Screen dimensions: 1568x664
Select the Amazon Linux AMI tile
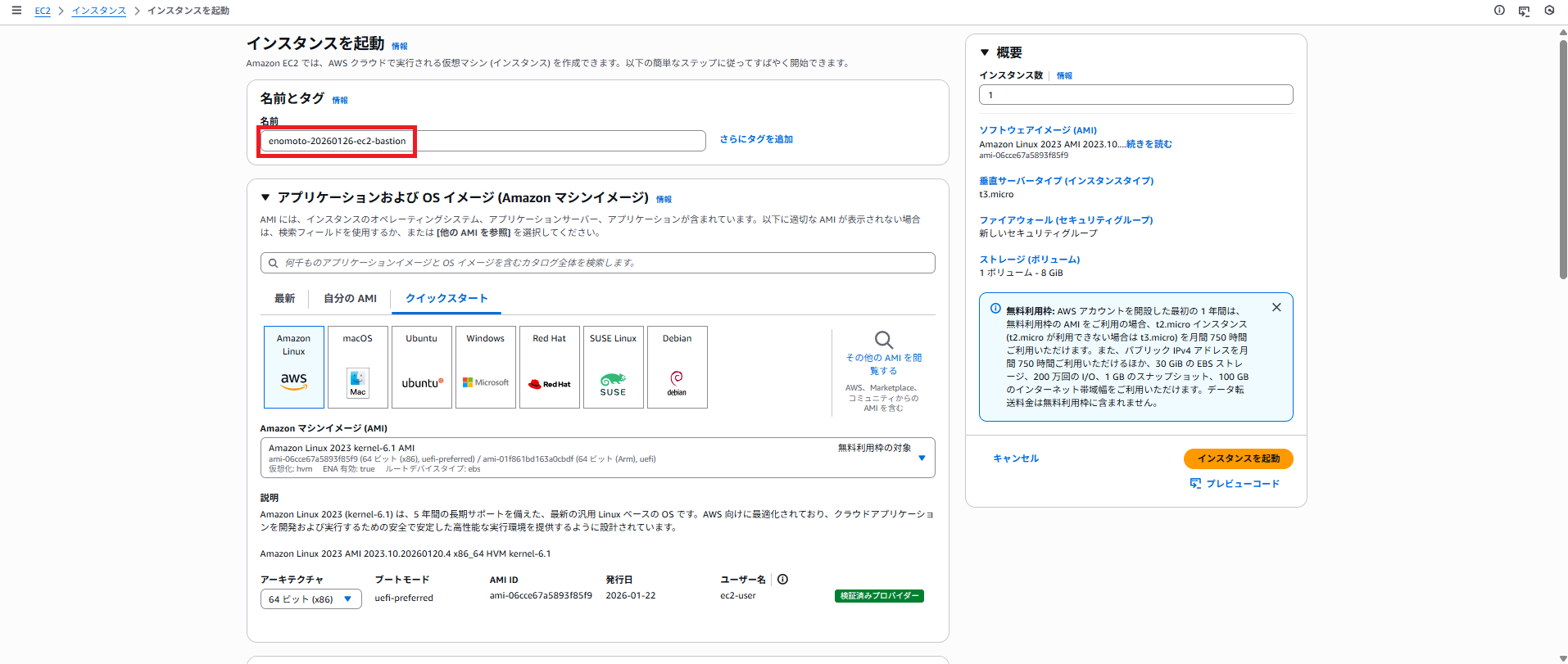294,367
